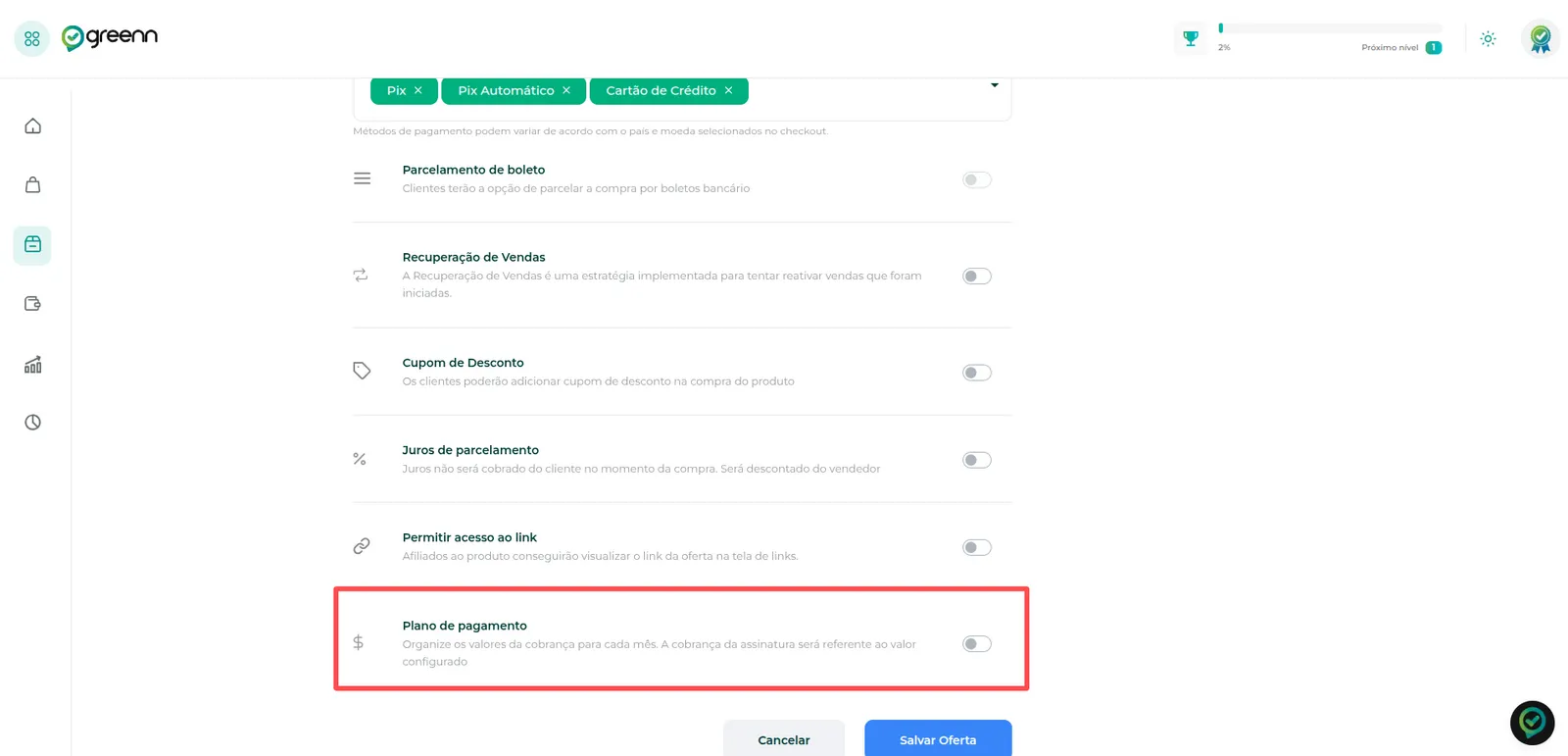Click the Plano de pagamento heading
Image resolution: width=1568 pixels, height=756 pixels.
[465, 626]
